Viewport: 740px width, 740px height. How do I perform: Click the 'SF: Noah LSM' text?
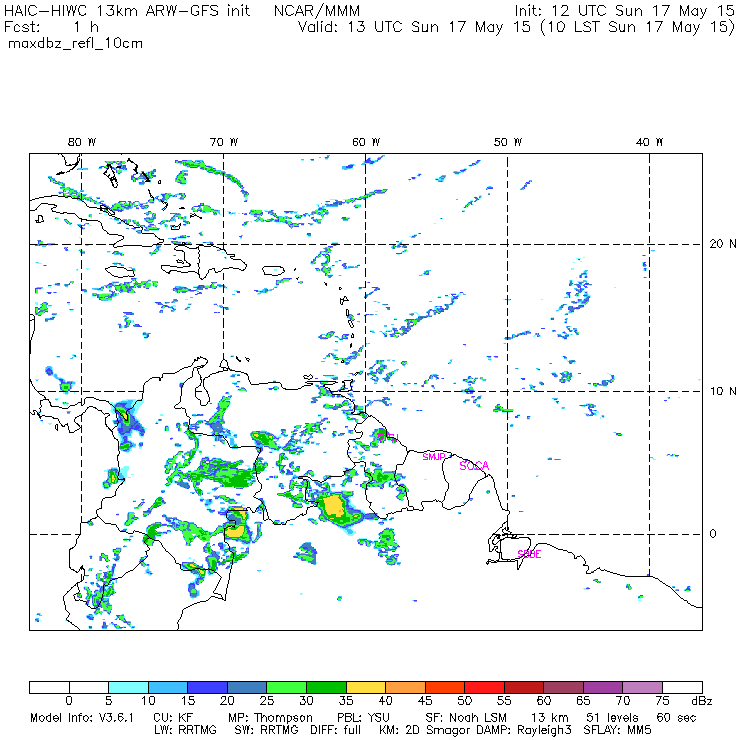point(465,718)
